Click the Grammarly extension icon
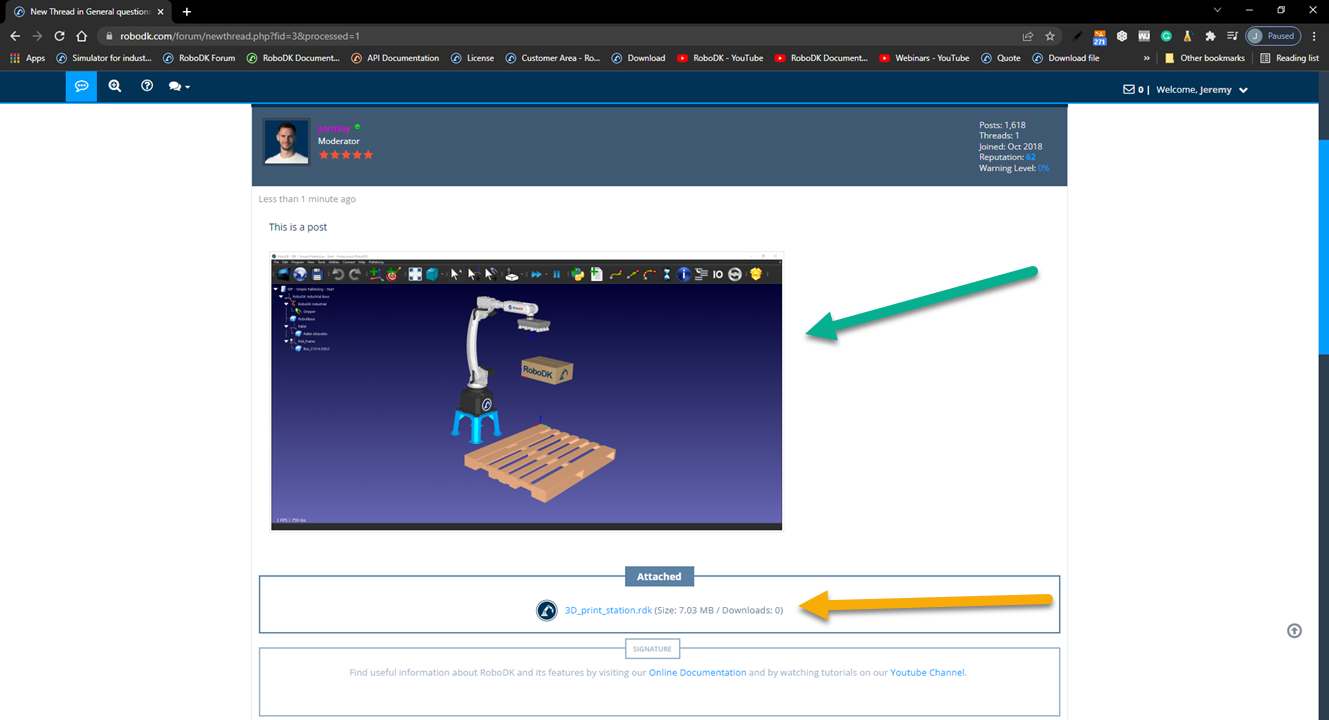The width and height of the screenshot is (1329, 720). coord(1166,36)
